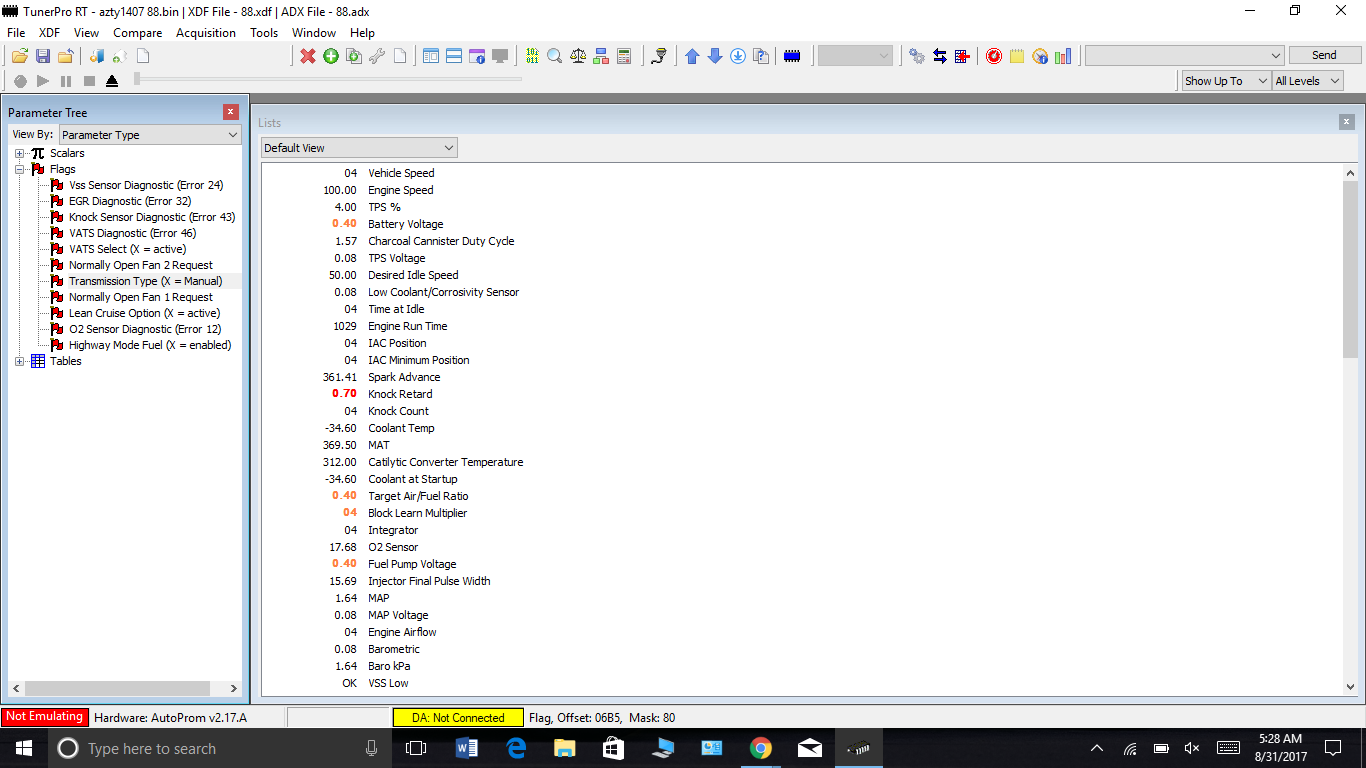
Task: Expand the Scalars tree node
Action: point(20,153)
